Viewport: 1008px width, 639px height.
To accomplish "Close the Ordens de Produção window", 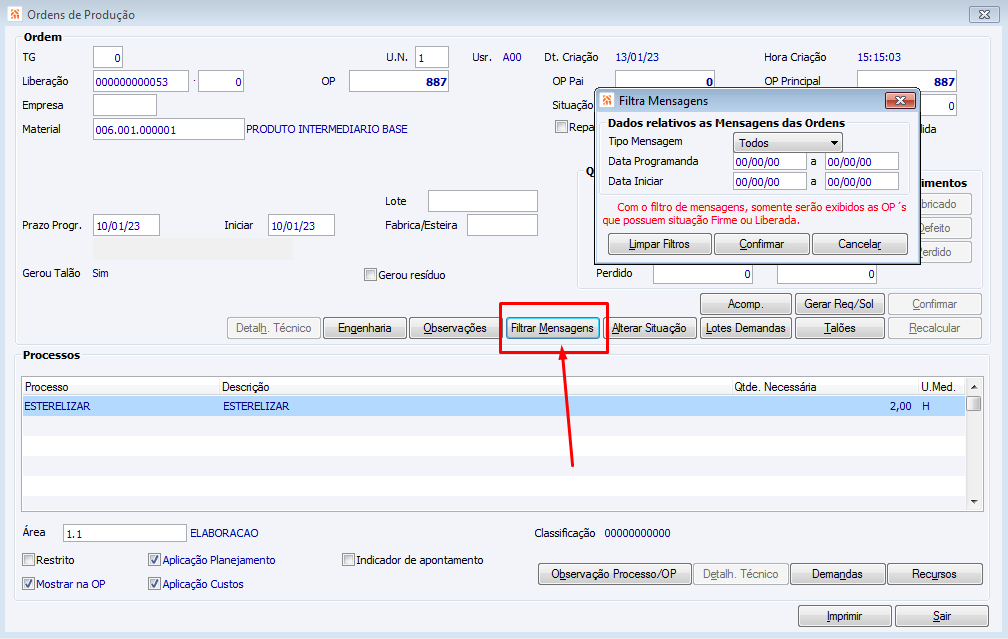I will point(984,14).
